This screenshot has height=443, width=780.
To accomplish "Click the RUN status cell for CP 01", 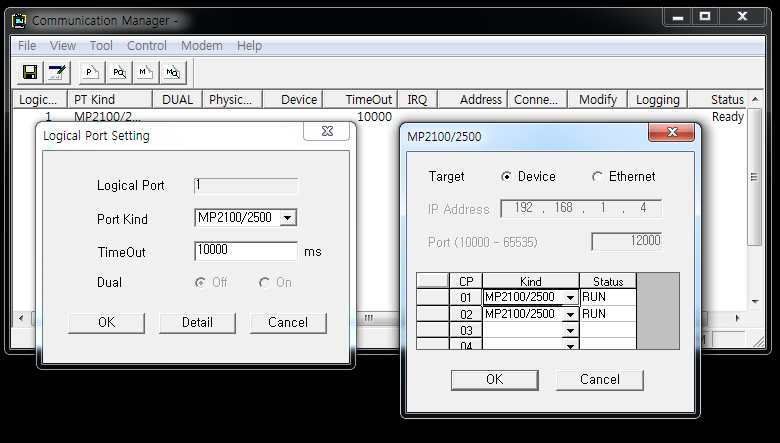I will tap(607, 297).
